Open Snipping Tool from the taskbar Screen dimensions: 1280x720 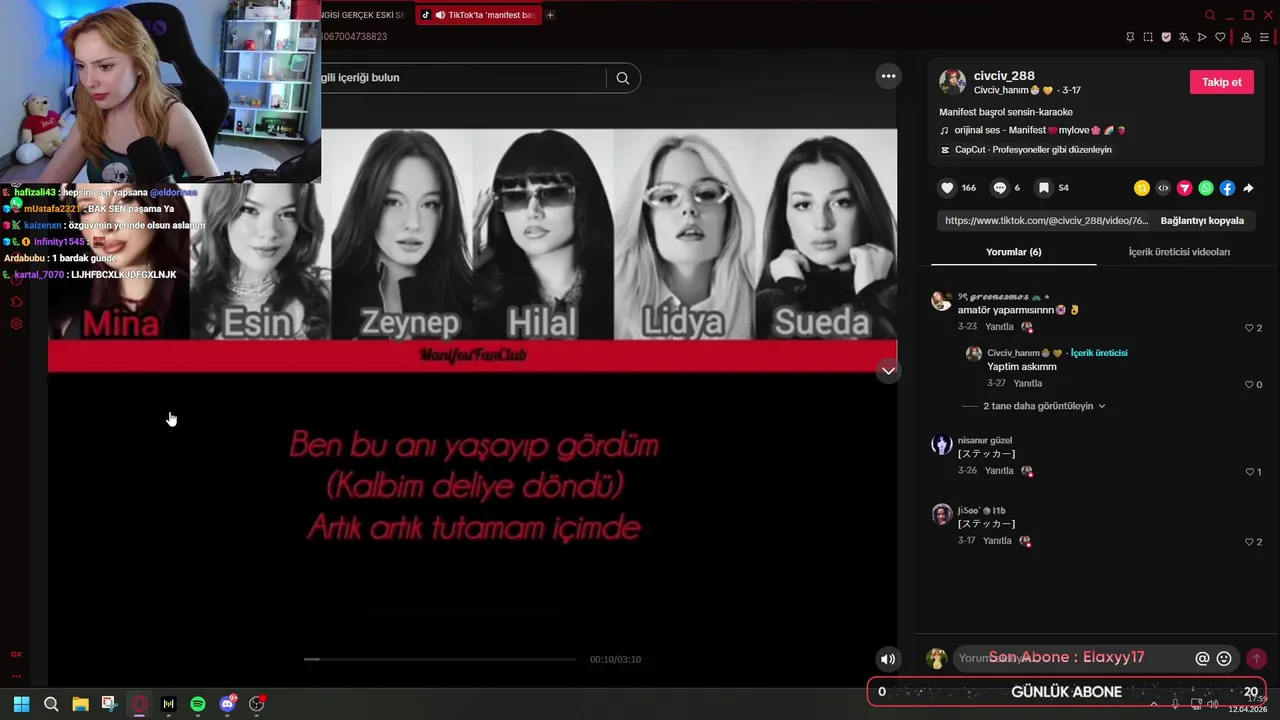[x=109, y=704]
